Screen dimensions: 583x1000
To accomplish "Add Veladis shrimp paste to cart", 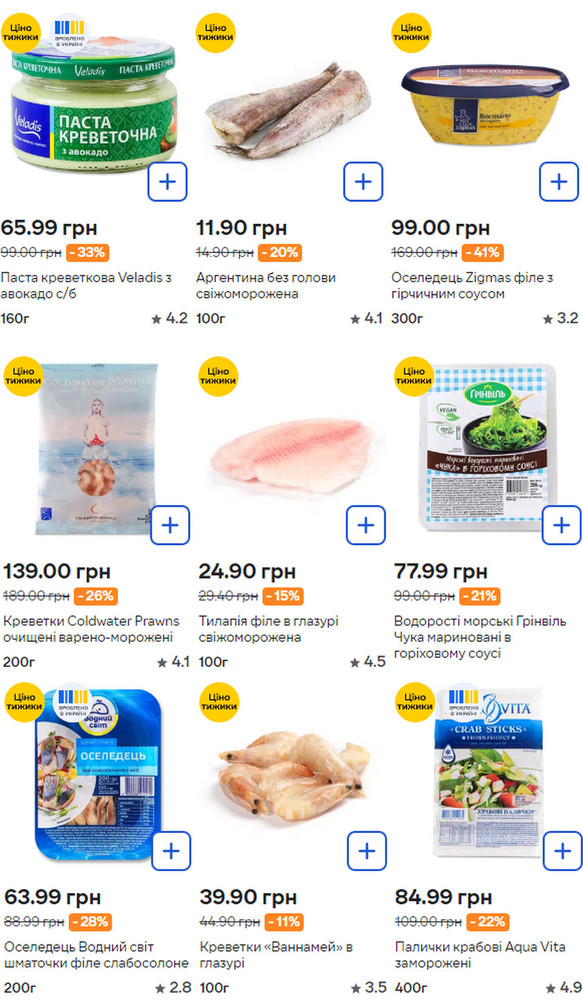I will [x=168, y=182].
